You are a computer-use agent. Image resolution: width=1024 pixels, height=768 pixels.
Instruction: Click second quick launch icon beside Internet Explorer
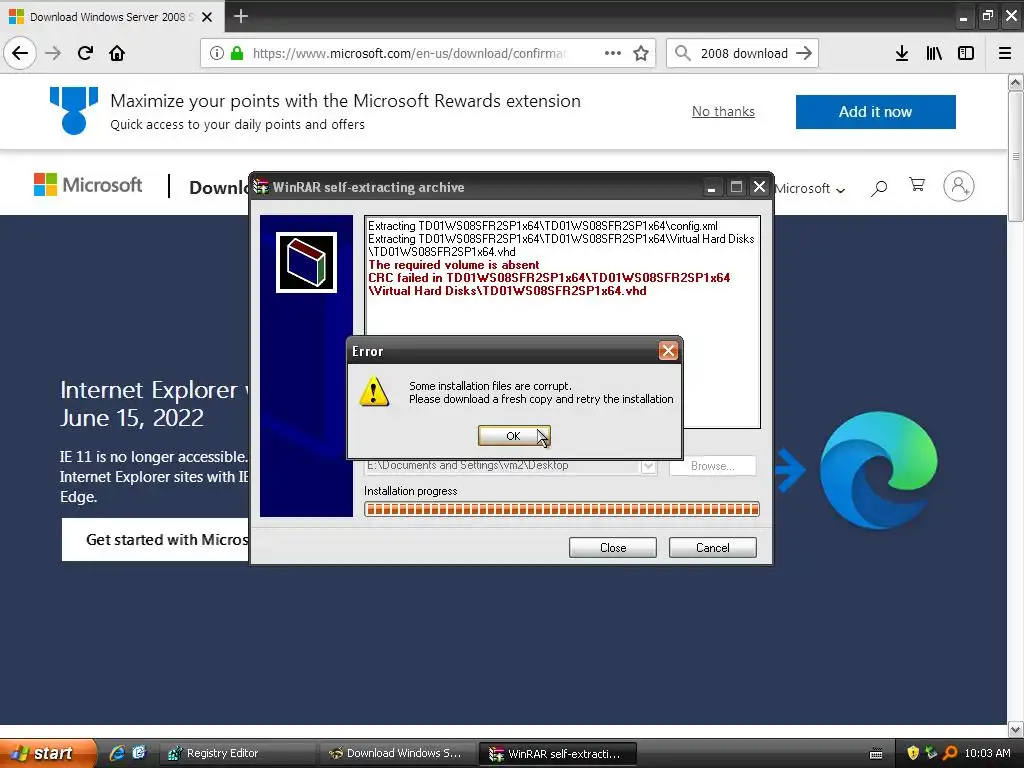pos(139,753)
